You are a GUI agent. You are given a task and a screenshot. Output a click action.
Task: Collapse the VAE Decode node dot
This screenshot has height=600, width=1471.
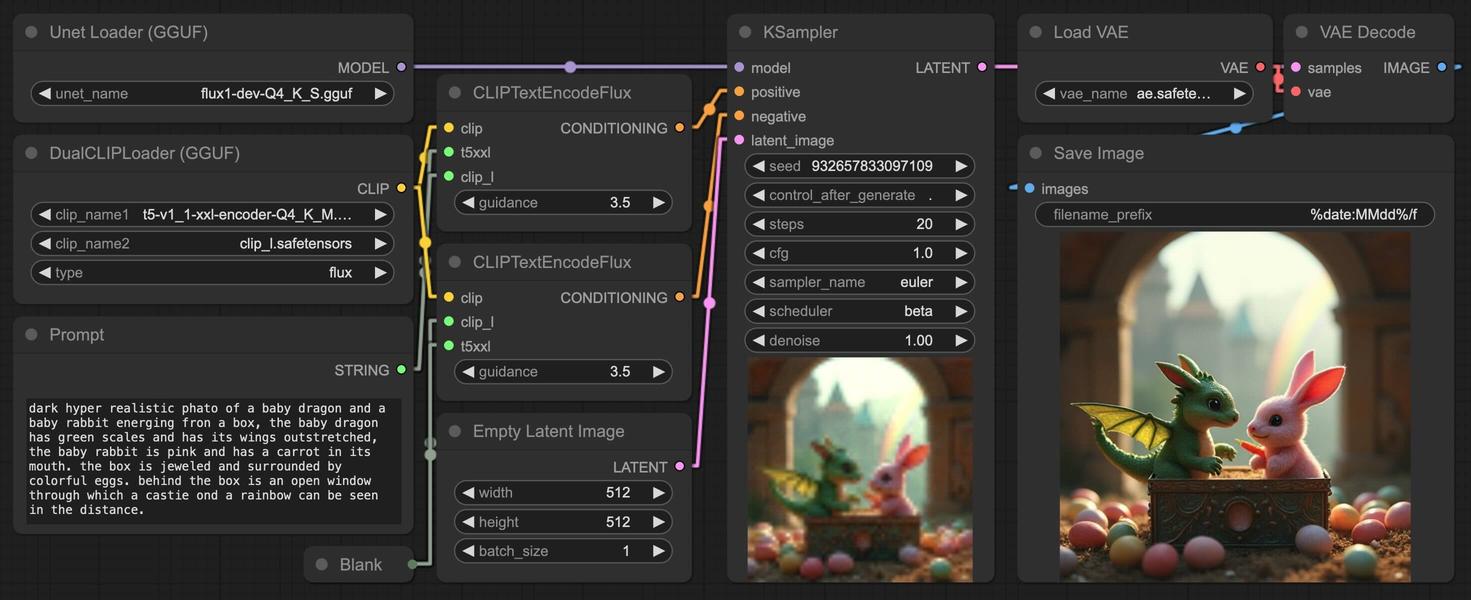click(1301, 32)
